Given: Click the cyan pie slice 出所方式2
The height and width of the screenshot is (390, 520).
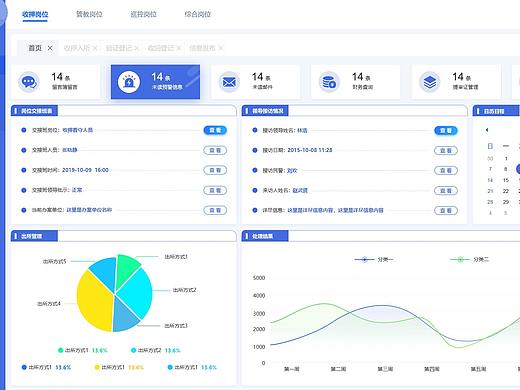Looking at the screenshot, I should coord(137,293).
